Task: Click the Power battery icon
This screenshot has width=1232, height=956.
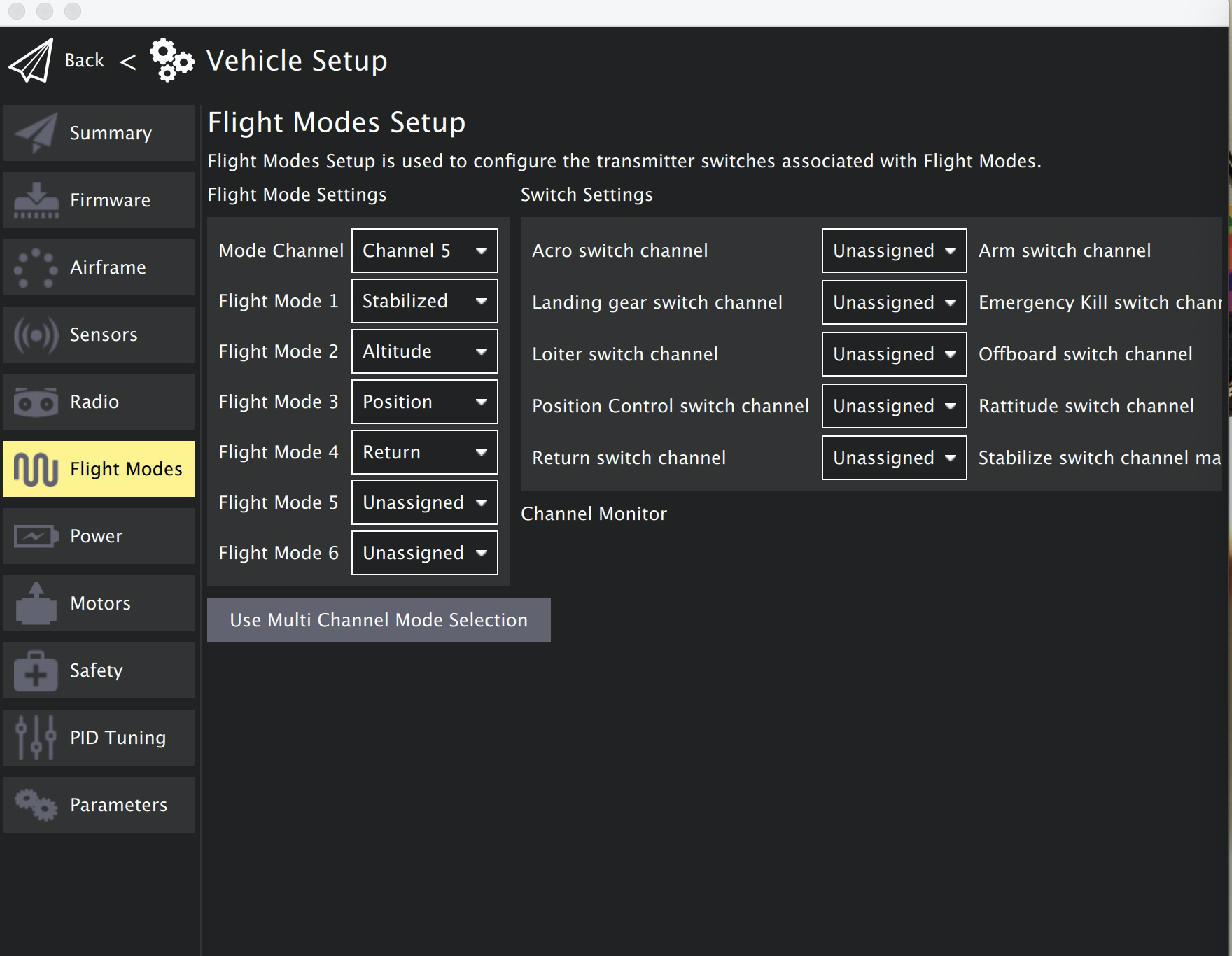Action: (x=36, y=536)
